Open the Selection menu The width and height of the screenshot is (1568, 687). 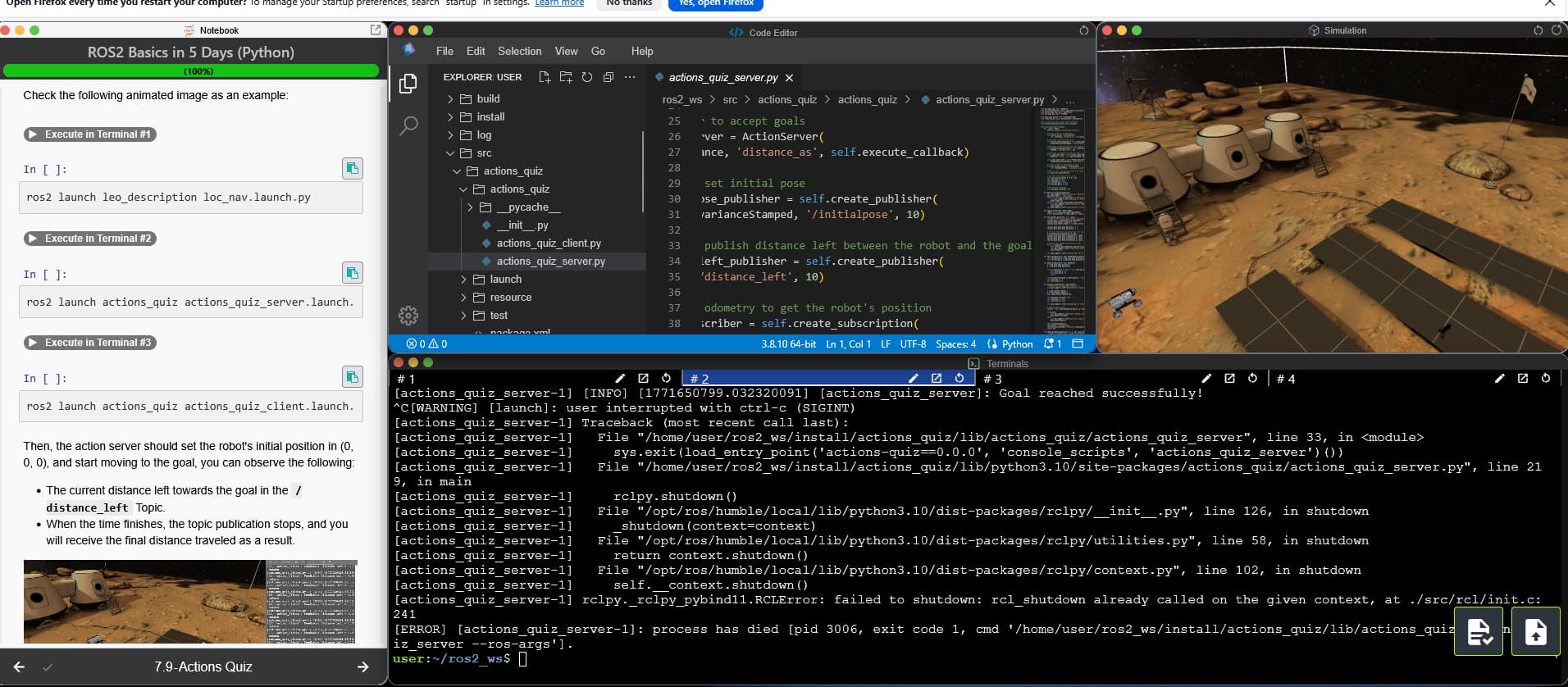(519, 51)
